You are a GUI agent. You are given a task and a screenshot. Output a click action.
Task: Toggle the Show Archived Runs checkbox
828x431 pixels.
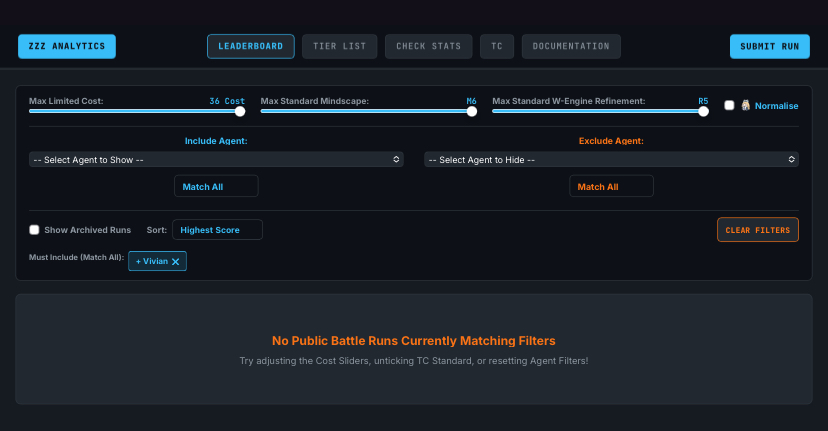coord(34,230)
